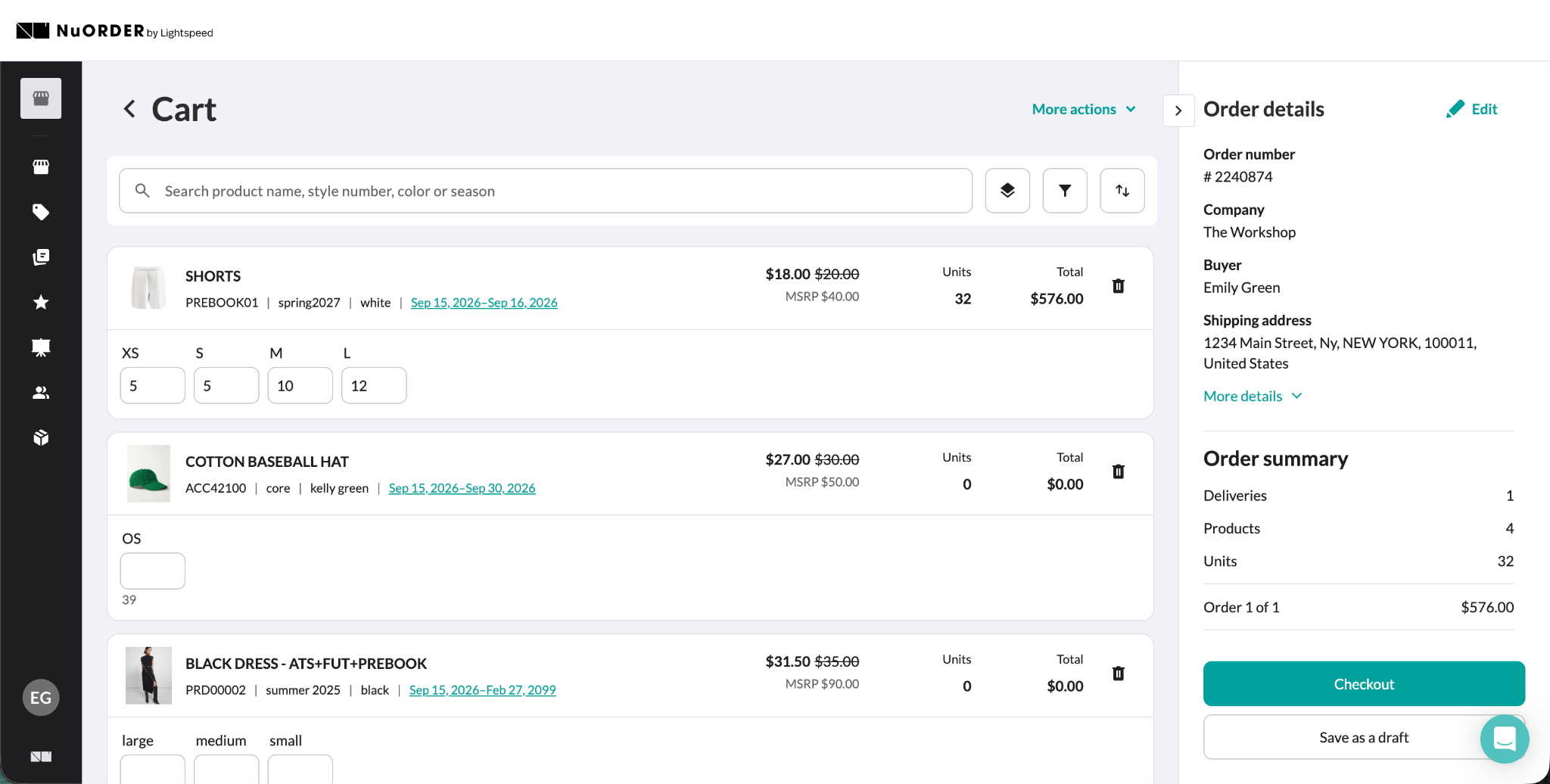
Task: Click the SHORTS product name
Action: (x=213, y=276)
